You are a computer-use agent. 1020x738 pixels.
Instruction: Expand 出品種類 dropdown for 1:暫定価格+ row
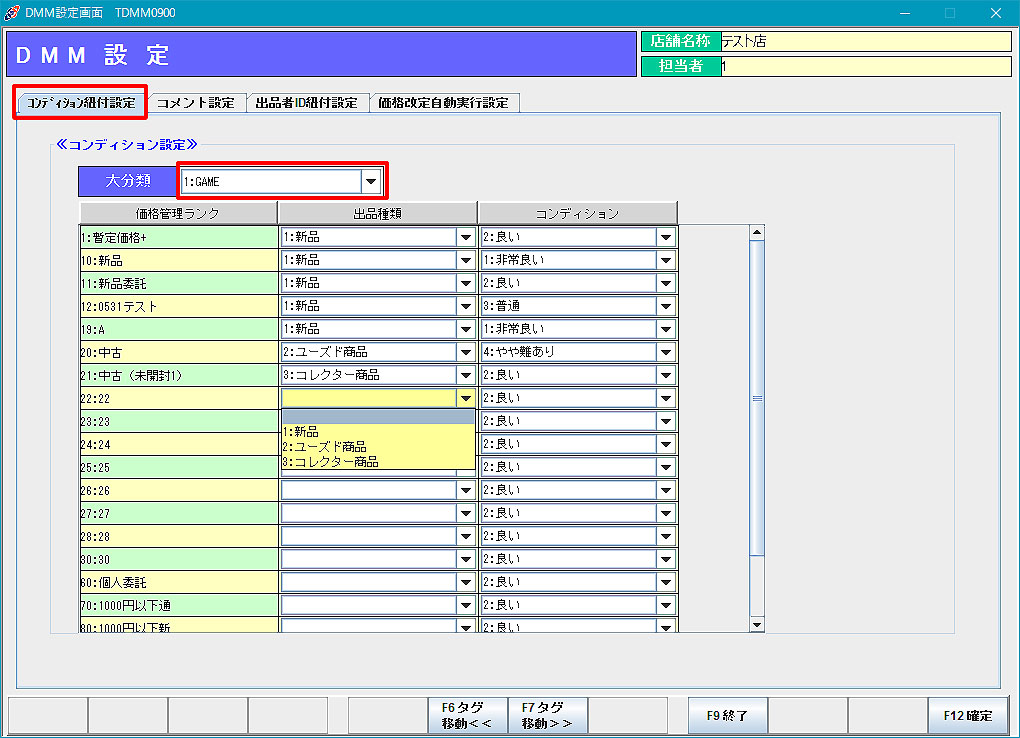465,237
